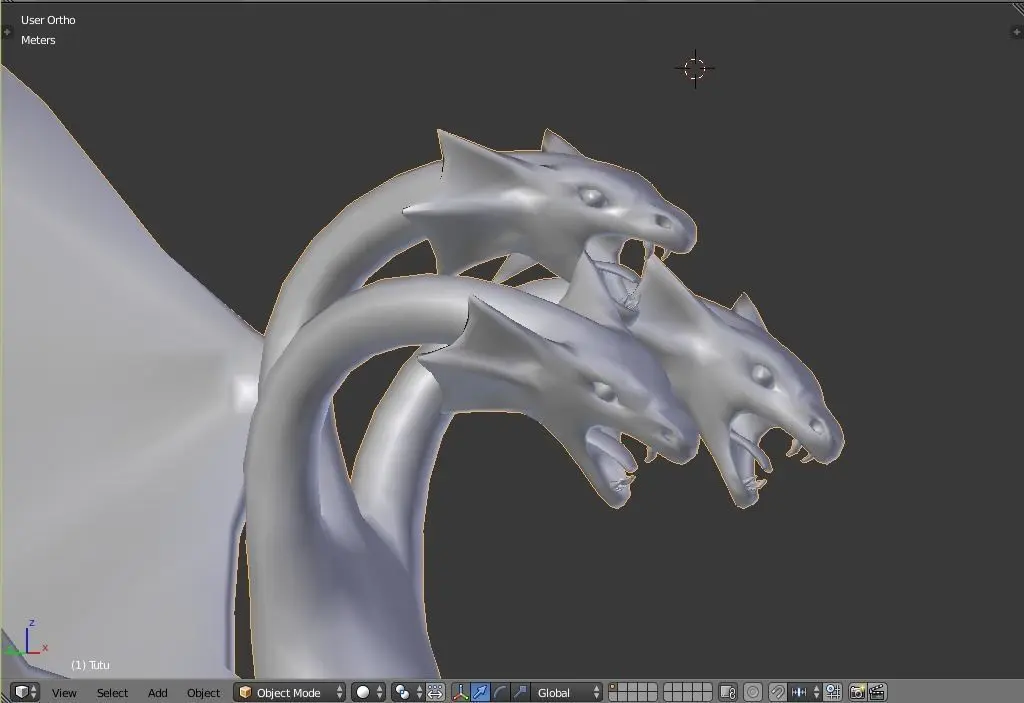Screen dimensions: 1024x703
Task: Open the Select menu
Action: [x=112, y=693]
